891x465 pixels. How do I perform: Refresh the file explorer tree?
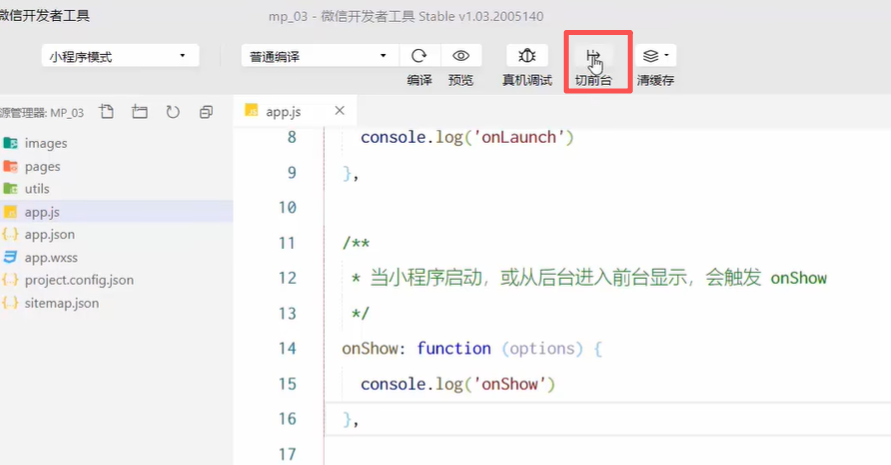[173, 111]
